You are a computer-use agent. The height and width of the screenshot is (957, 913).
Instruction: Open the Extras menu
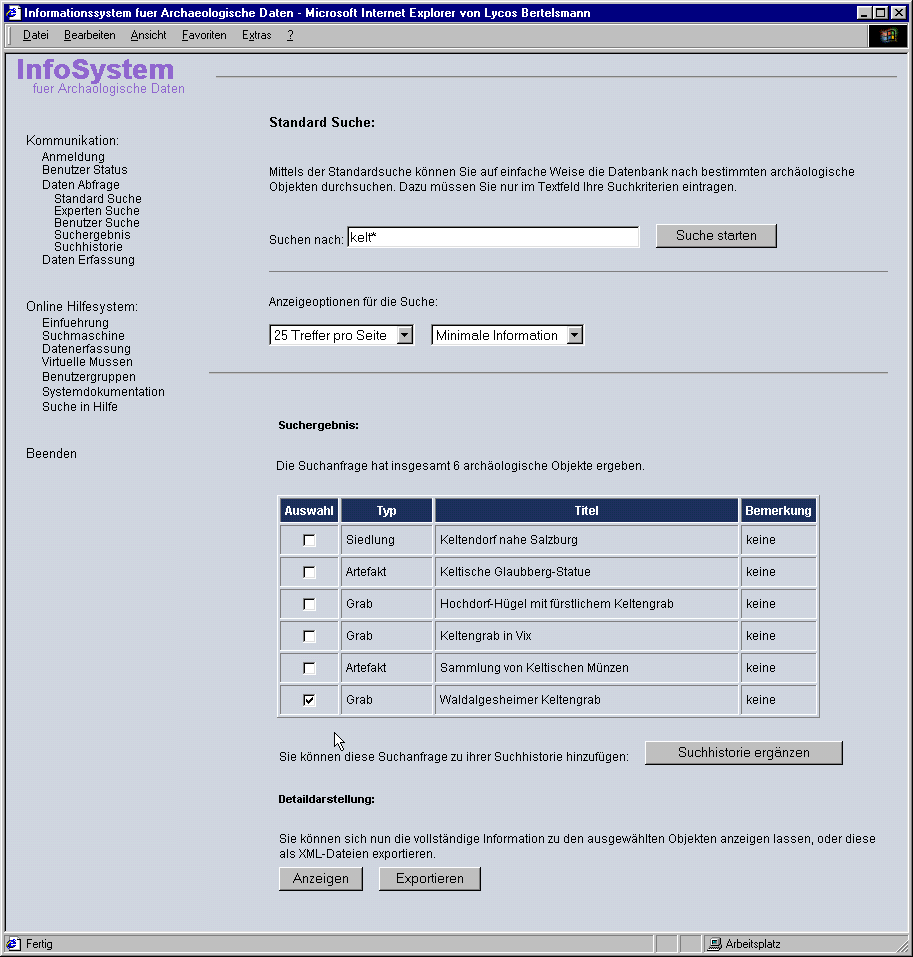(256, 35)
